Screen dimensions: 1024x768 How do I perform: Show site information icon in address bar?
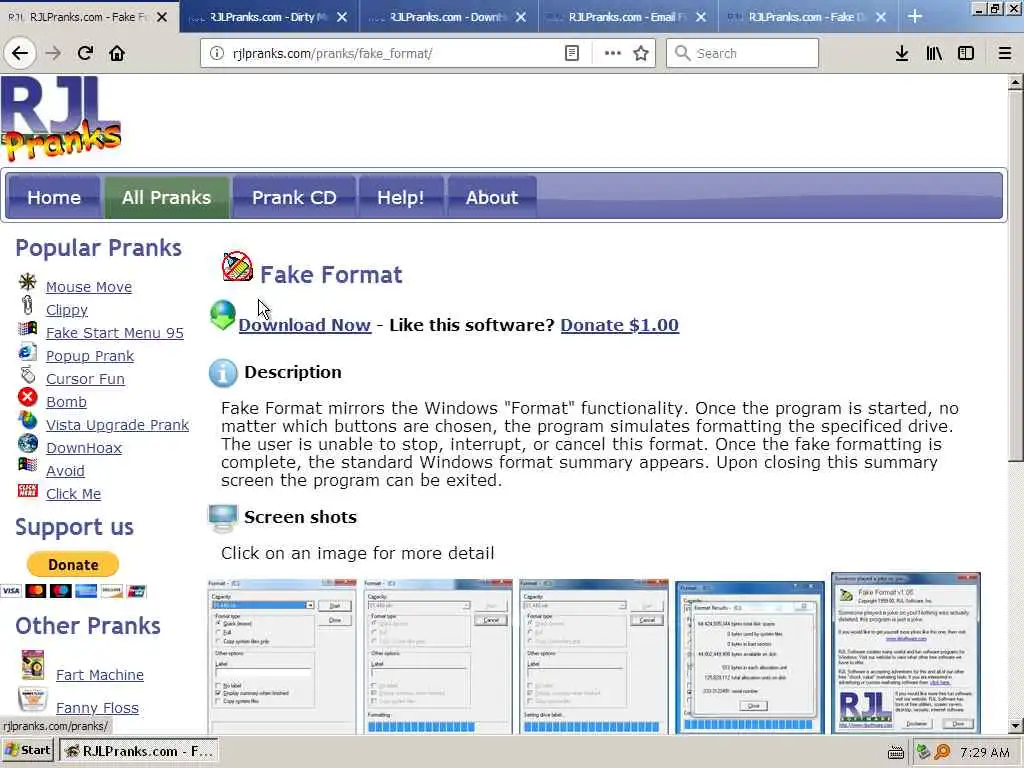(217, 53)
